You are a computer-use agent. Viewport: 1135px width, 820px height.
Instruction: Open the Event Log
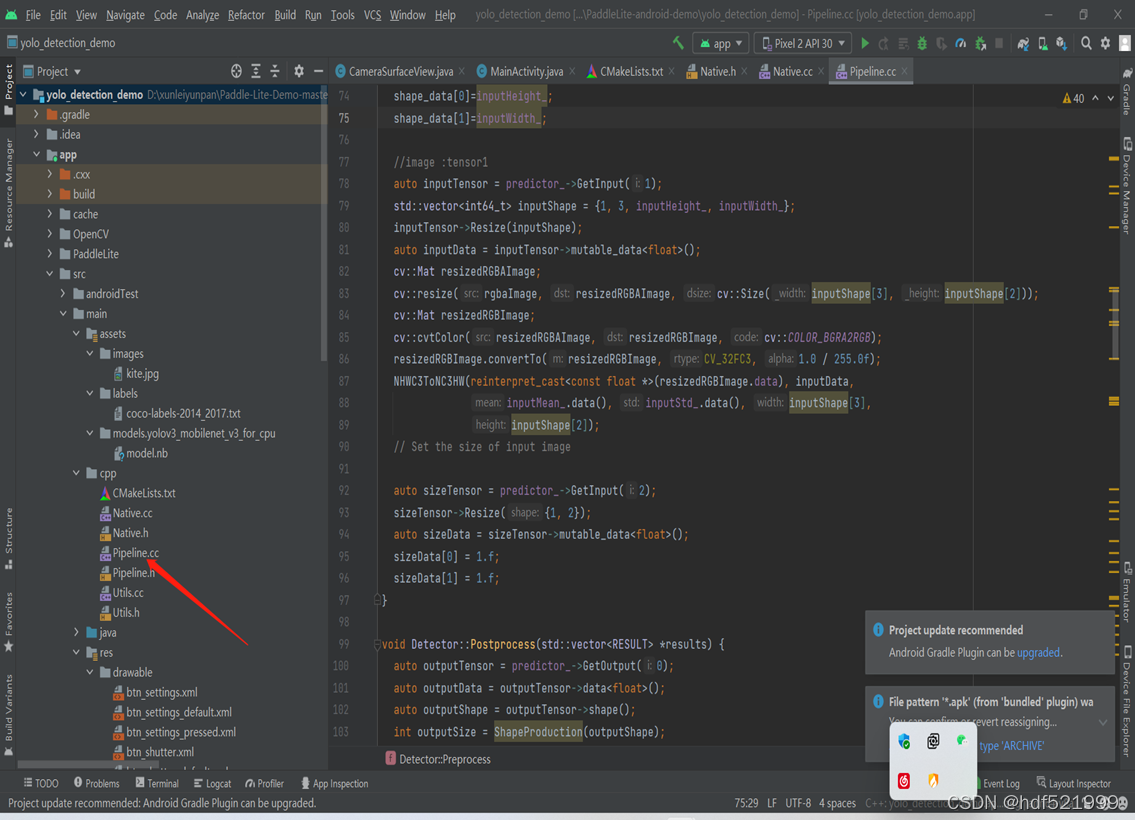pyautogui.click(x=1000, y=783)
